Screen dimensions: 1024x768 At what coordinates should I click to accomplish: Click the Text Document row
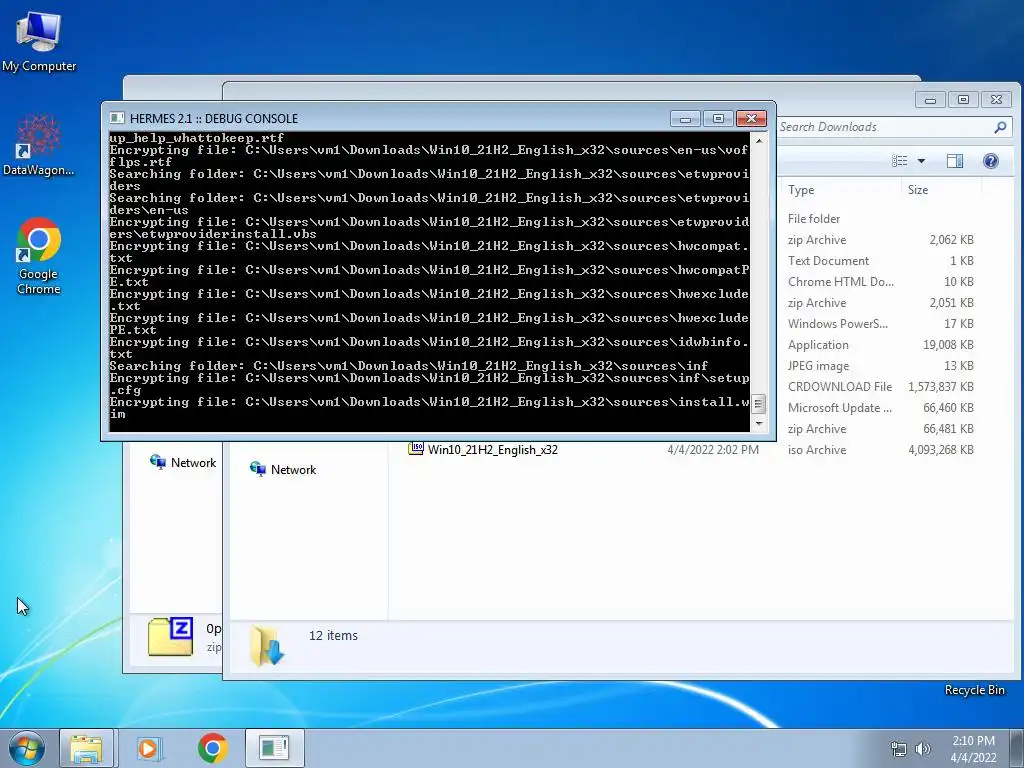click(828, 261)
